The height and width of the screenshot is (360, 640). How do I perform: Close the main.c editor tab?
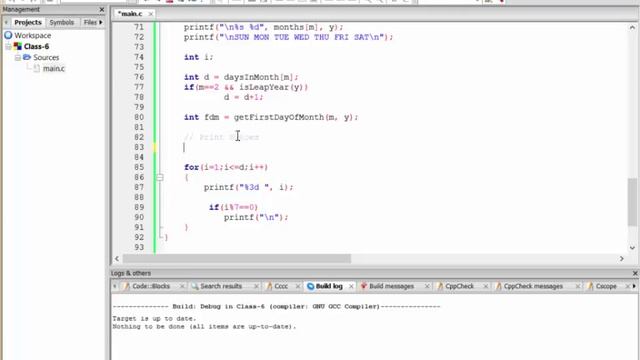point(151,14)
